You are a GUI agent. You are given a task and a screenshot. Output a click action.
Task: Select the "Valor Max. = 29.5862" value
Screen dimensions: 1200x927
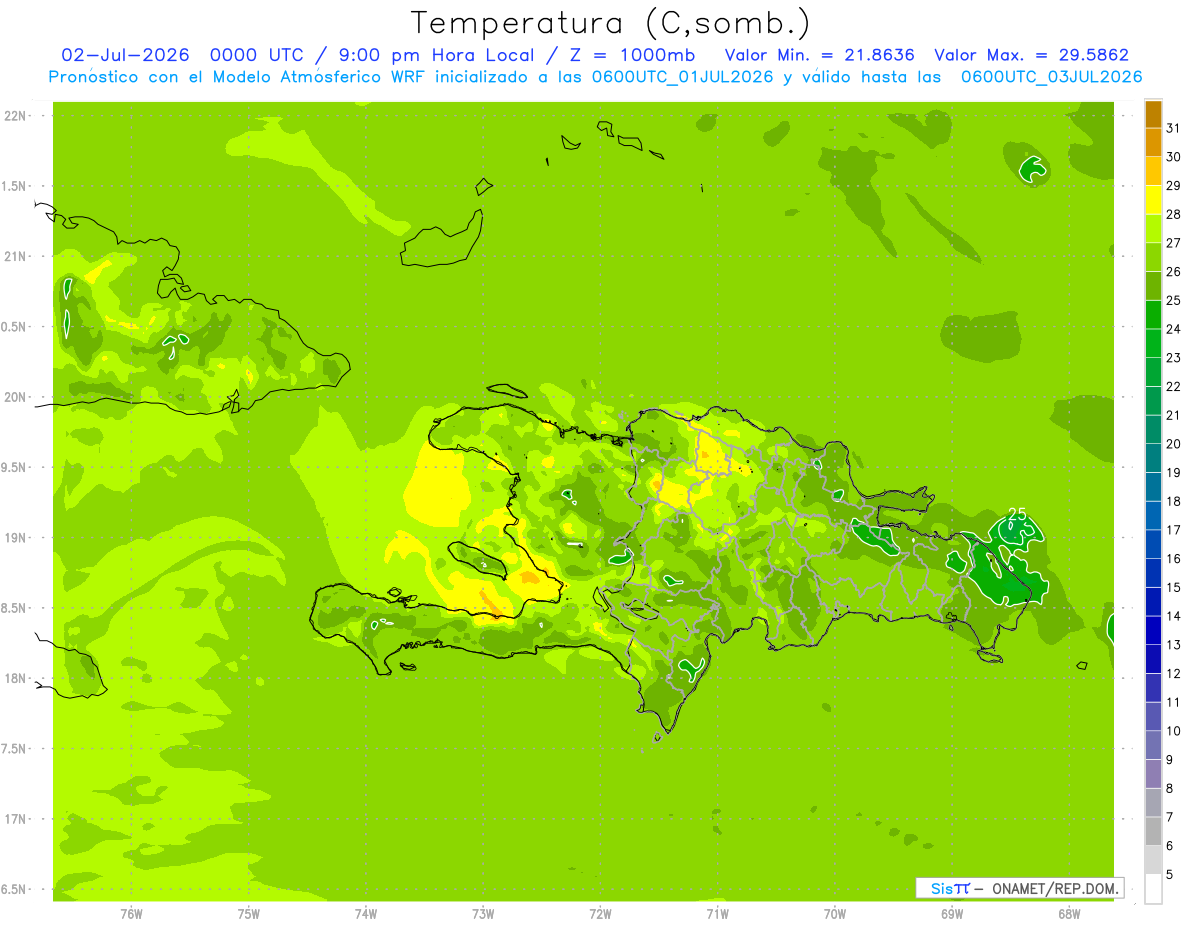[x=1032, y=55]
